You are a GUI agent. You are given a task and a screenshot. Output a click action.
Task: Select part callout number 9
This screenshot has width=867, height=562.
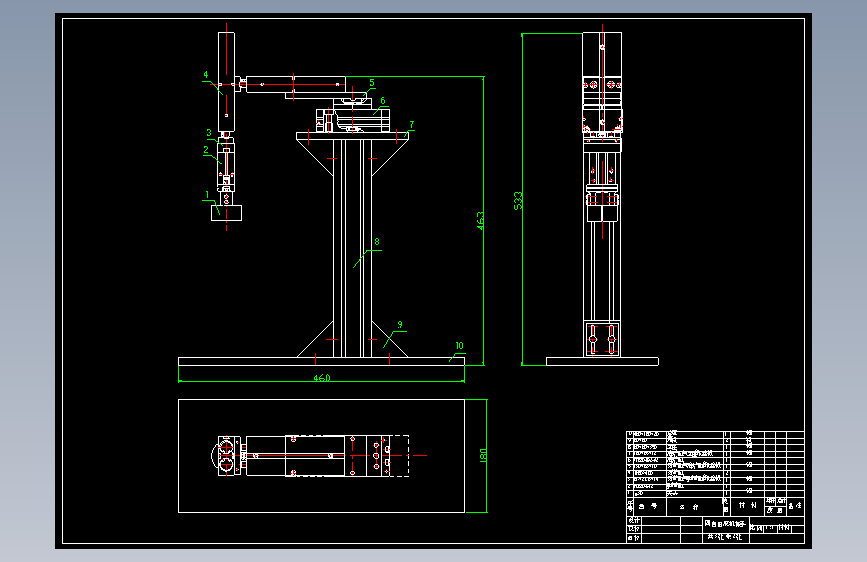[x=400, y=325]
